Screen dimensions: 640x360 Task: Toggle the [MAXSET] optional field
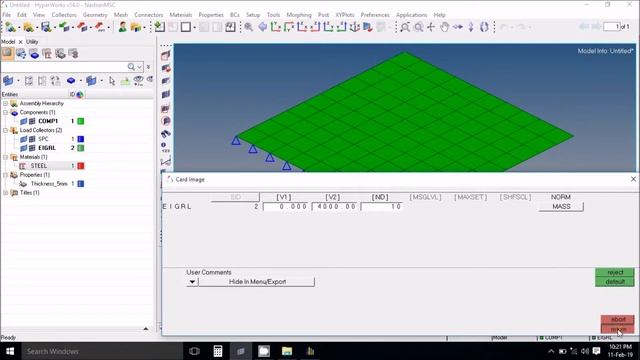[471, 197]
